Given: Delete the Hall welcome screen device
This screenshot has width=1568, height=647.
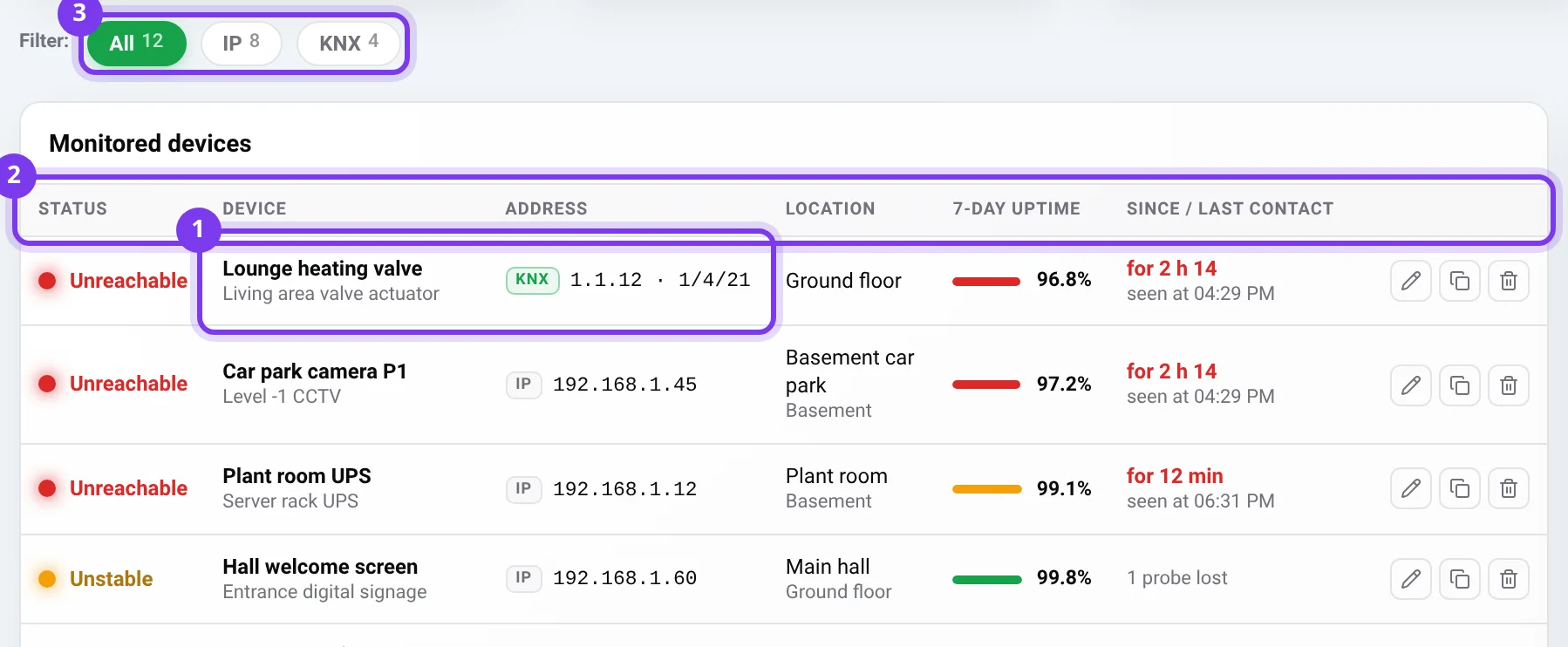Looking at the screenshot, I should click(x=1509, y=579).
